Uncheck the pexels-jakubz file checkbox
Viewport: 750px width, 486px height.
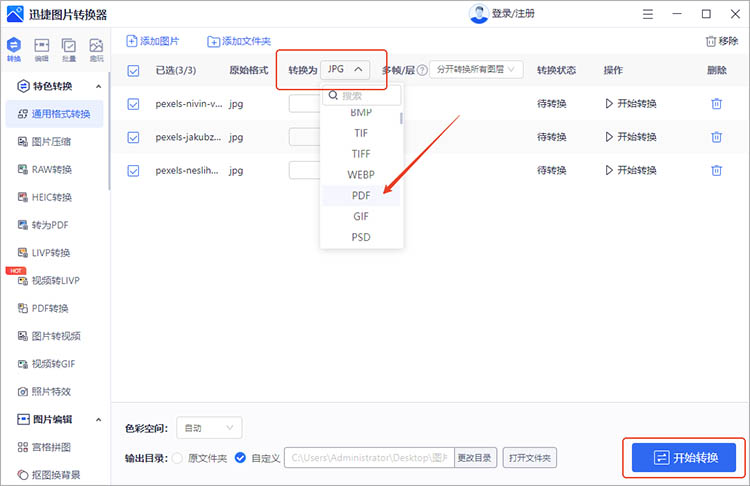133,137
